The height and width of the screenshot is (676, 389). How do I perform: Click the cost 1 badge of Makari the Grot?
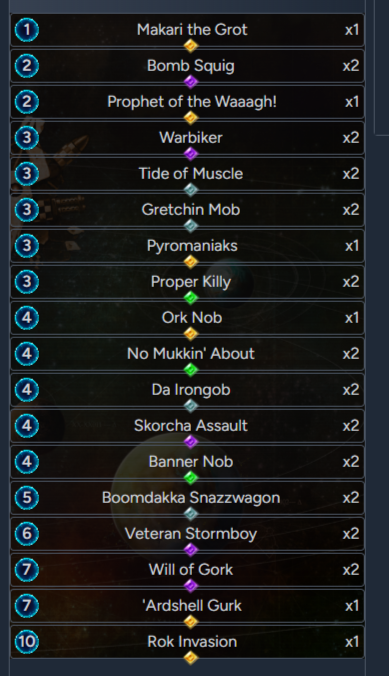click(27, 30)
